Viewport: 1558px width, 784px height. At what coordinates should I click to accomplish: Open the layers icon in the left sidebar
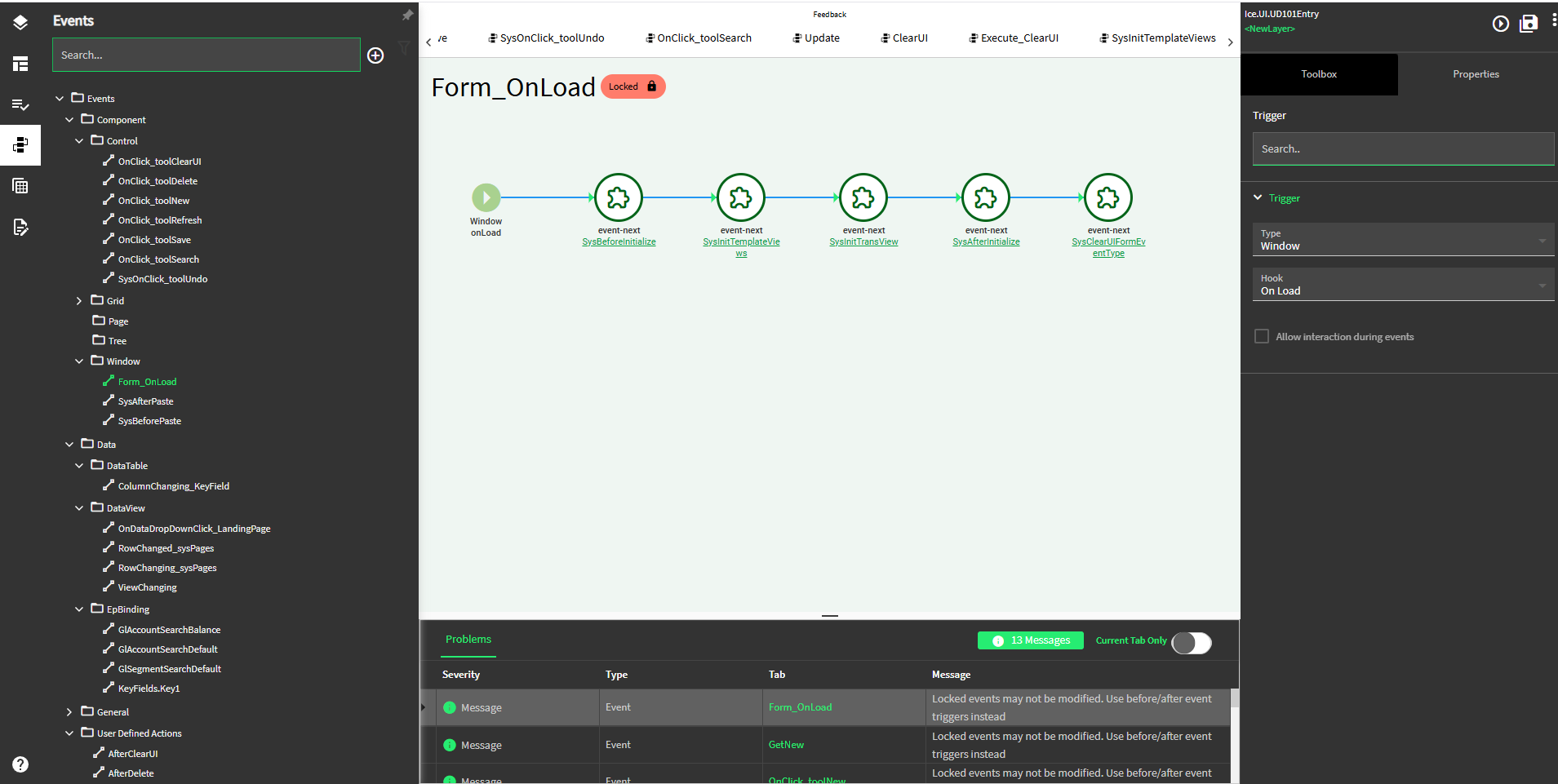click(x=20, y=23)
